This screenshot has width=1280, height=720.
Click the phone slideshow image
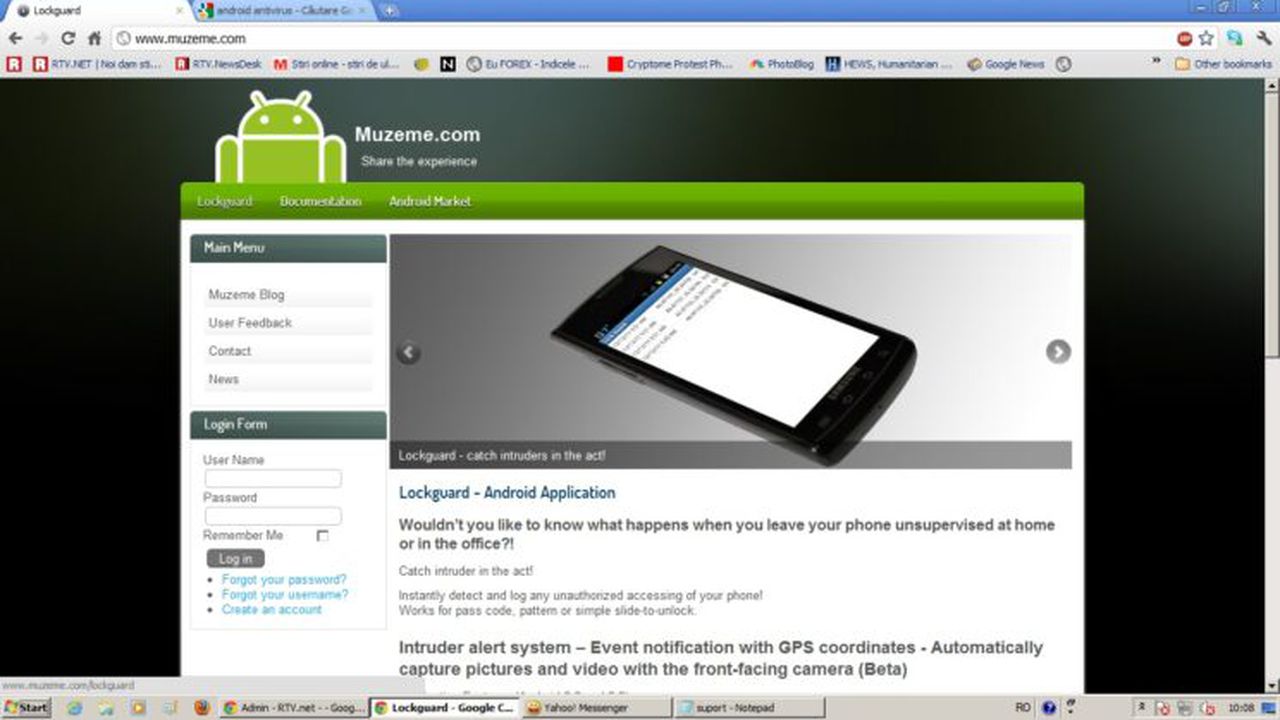coord(731,351)
